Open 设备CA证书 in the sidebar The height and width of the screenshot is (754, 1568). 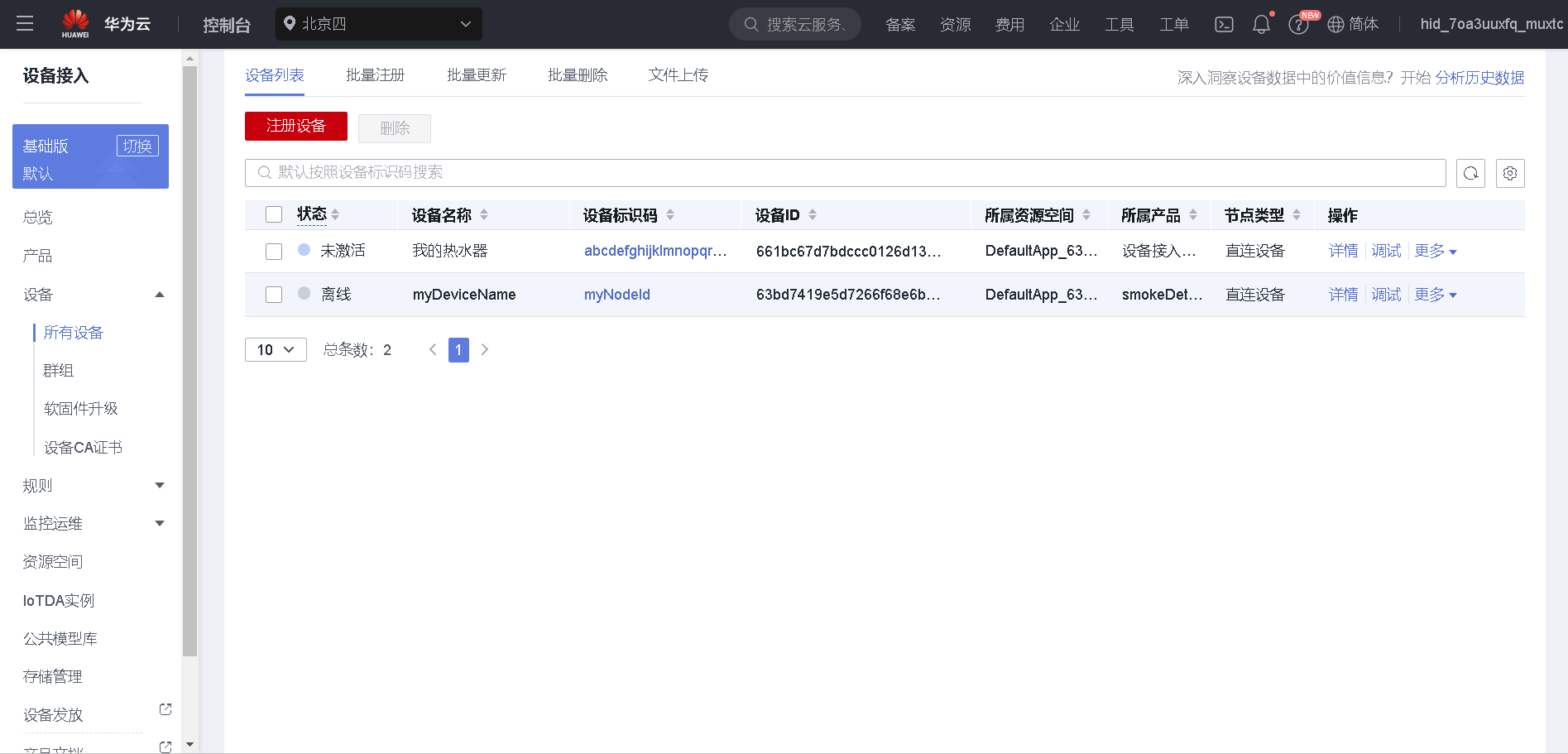(83, 448)
